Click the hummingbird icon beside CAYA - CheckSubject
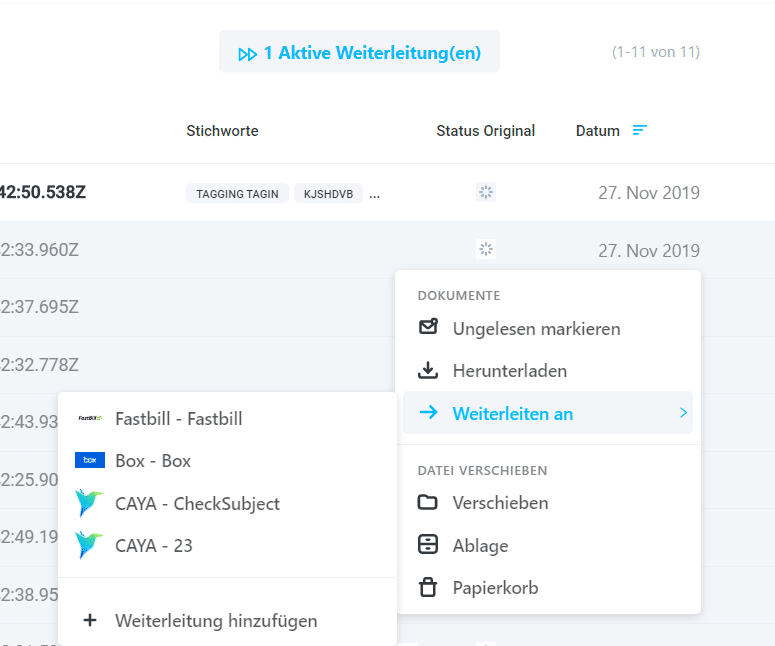This screenshot has height=646, width=775. tap(89, 503)
